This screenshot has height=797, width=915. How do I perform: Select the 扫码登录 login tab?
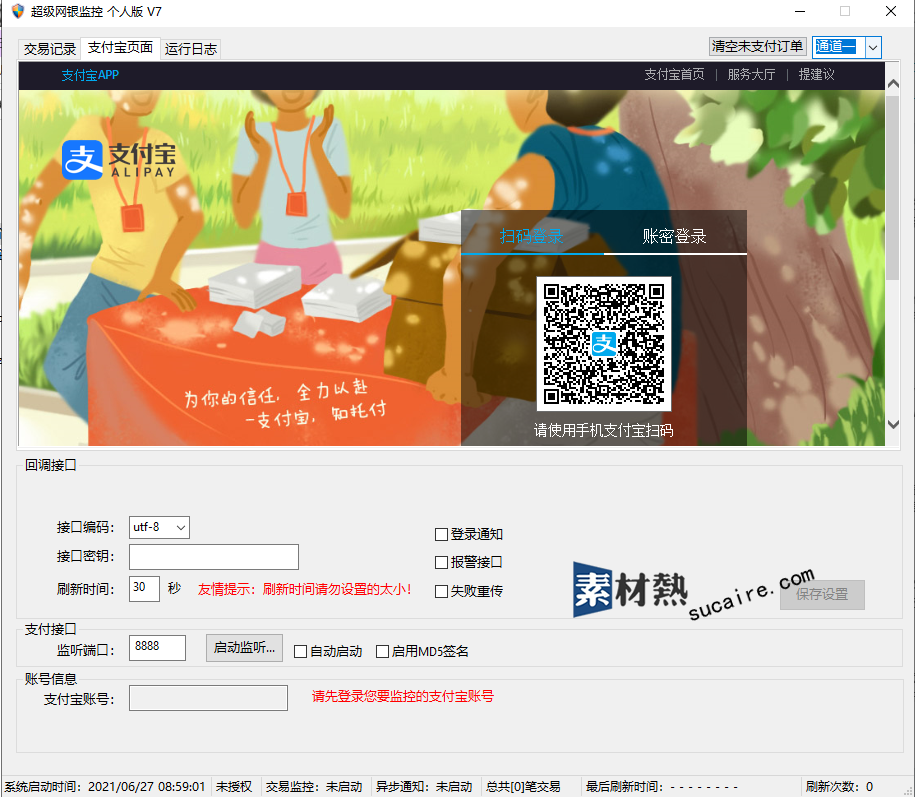pyautogui.click(x=532, y=236)
